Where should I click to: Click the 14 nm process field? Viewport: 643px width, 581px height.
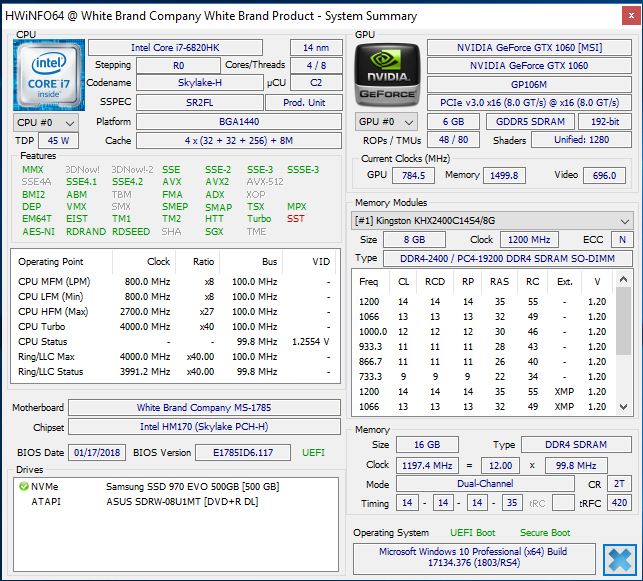316,48
